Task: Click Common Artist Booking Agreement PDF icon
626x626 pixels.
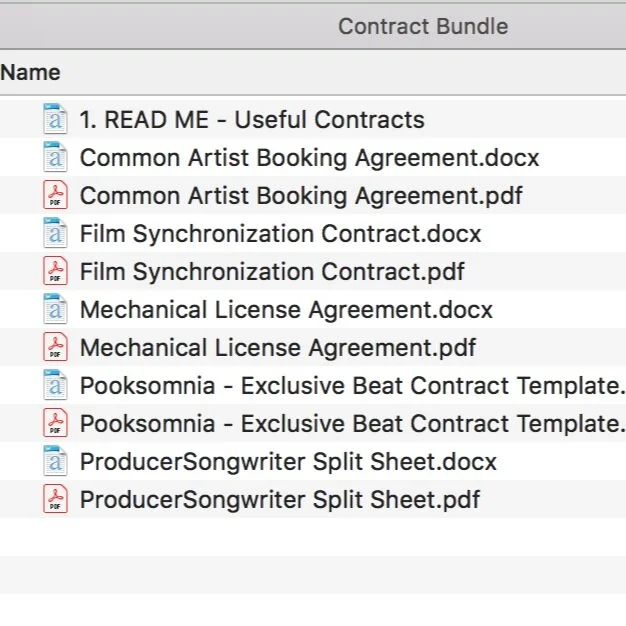Action: pyautogui.click(x=55, y=195)
